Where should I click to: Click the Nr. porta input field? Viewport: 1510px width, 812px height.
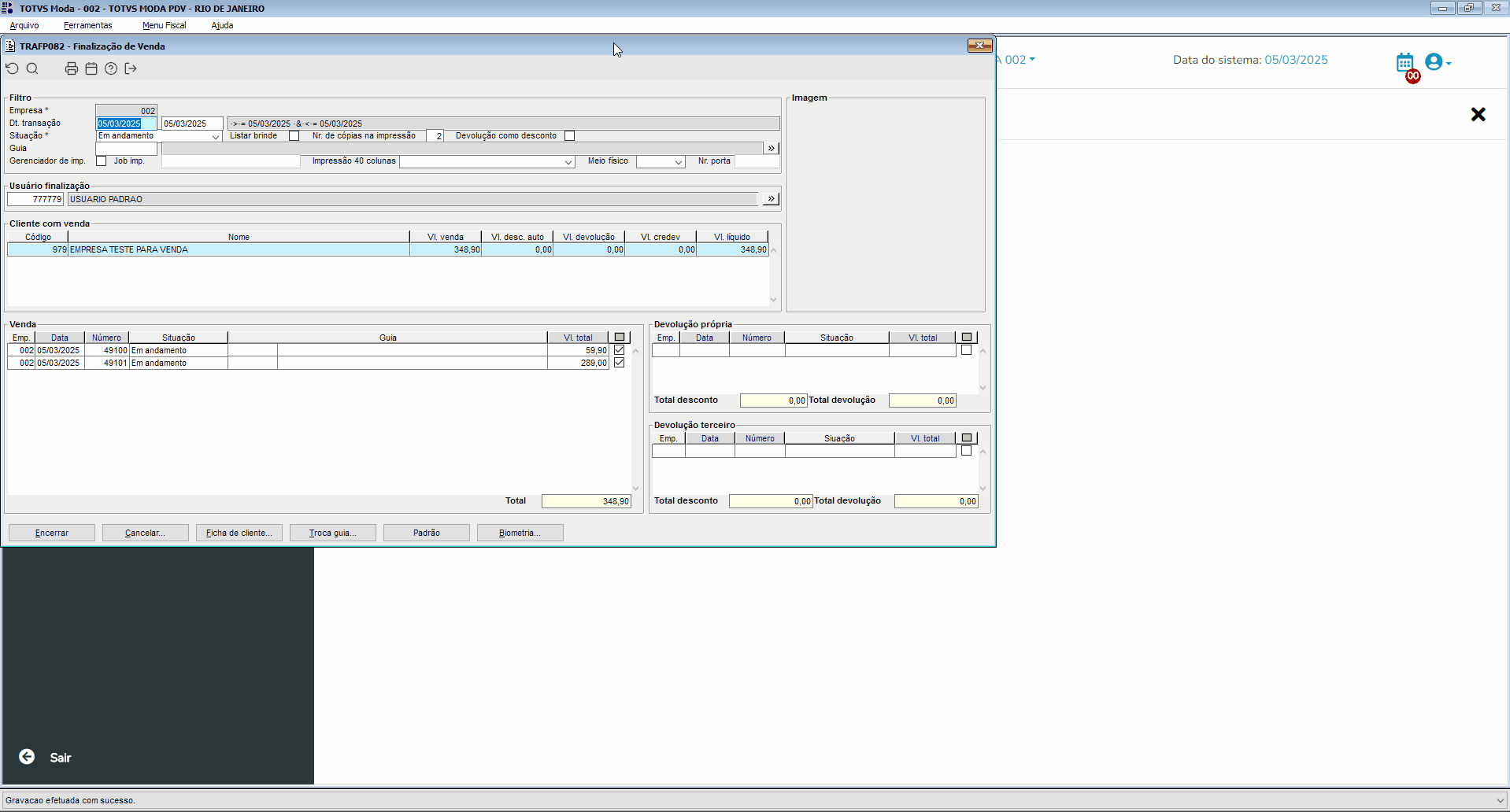click(757, 161)
